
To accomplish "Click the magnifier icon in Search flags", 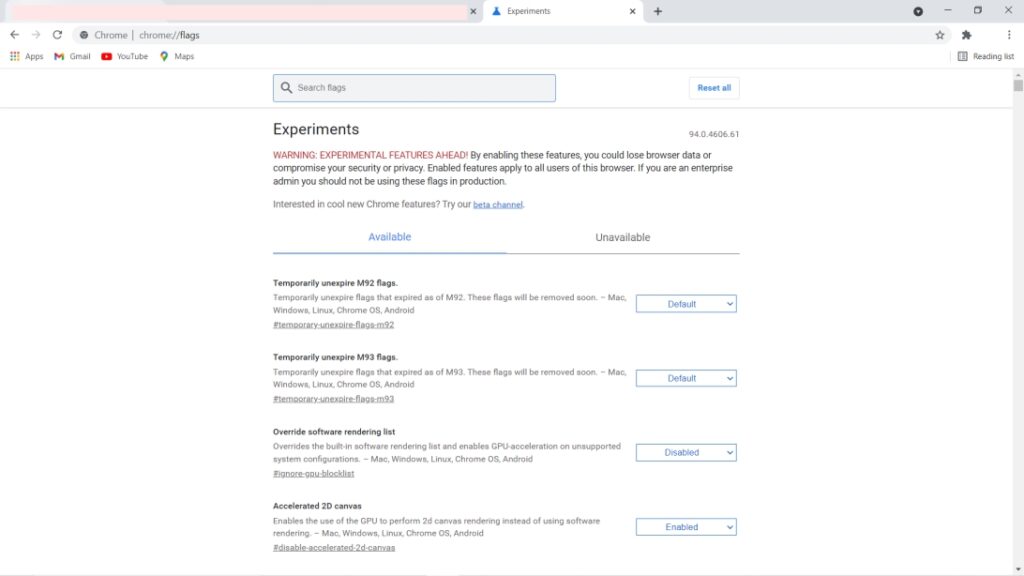I will point(286,88).
